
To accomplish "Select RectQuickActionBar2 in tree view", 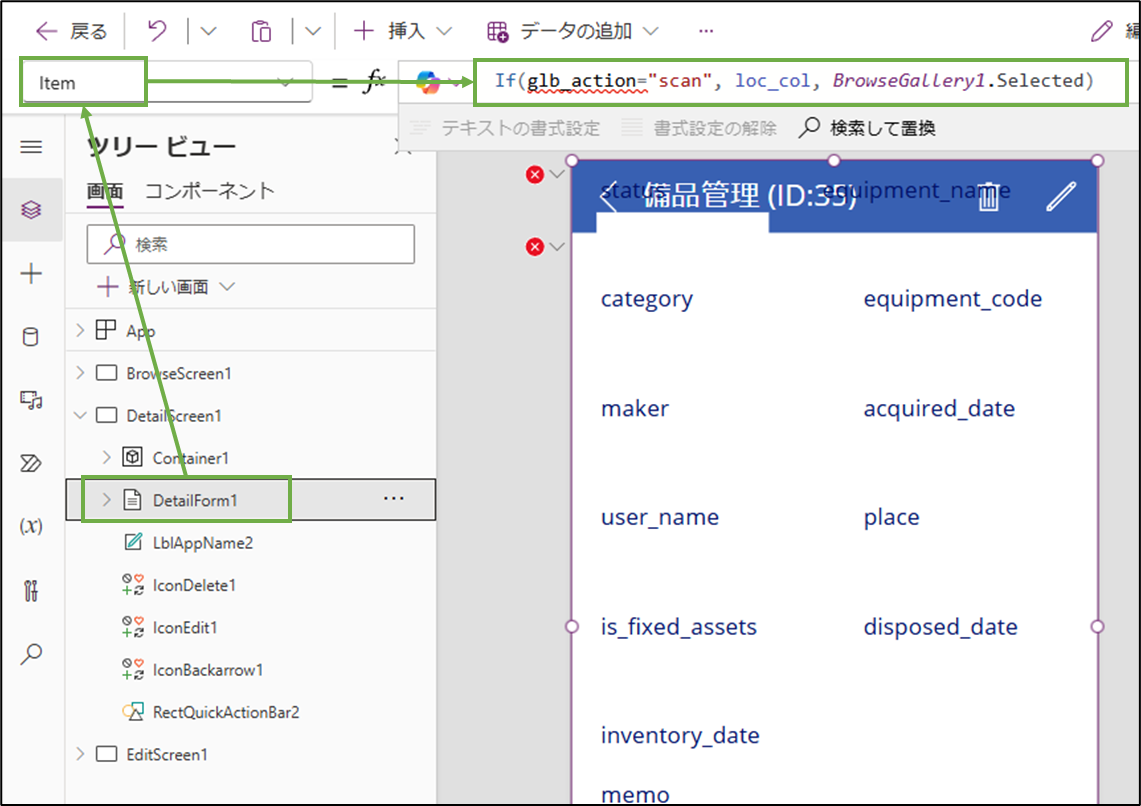I will tap(226, 711).
